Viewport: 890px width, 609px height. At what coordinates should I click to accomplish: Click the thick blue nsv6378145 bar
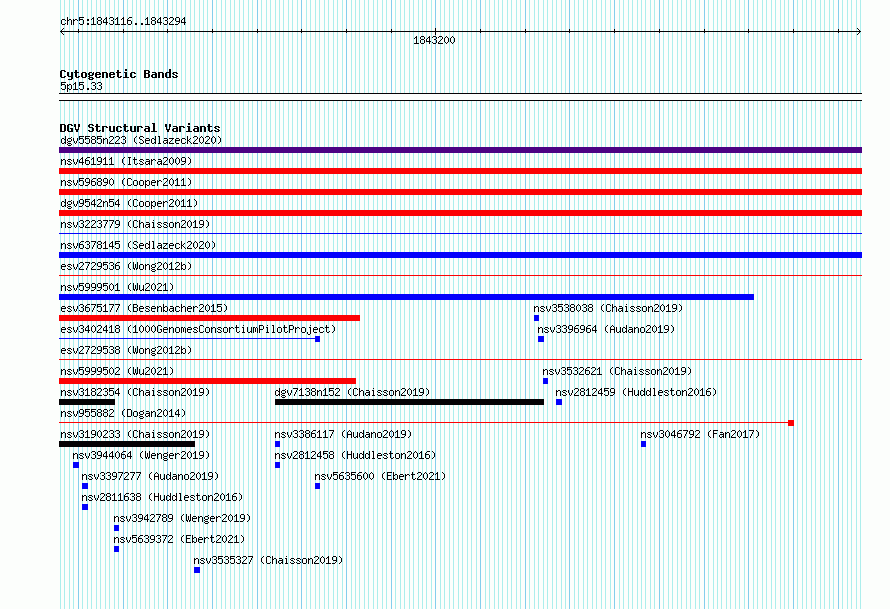point(460,255)
